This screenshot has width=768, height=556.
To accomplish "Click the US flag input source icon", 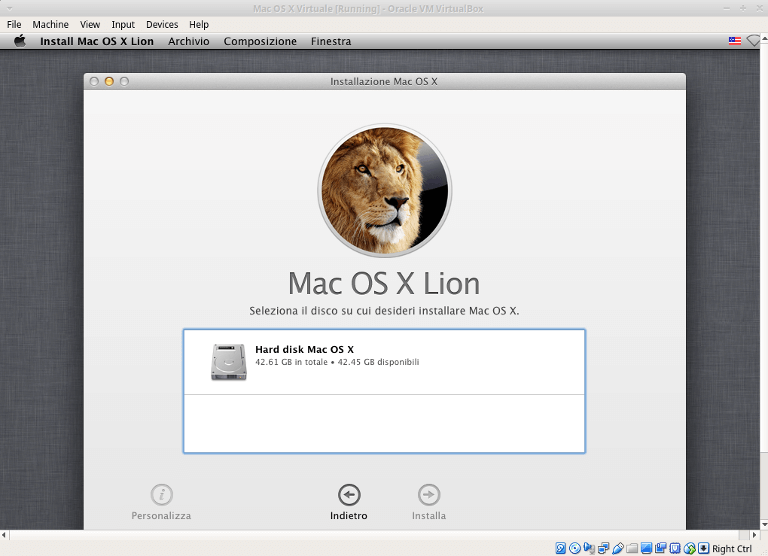I will pos(735,41).
